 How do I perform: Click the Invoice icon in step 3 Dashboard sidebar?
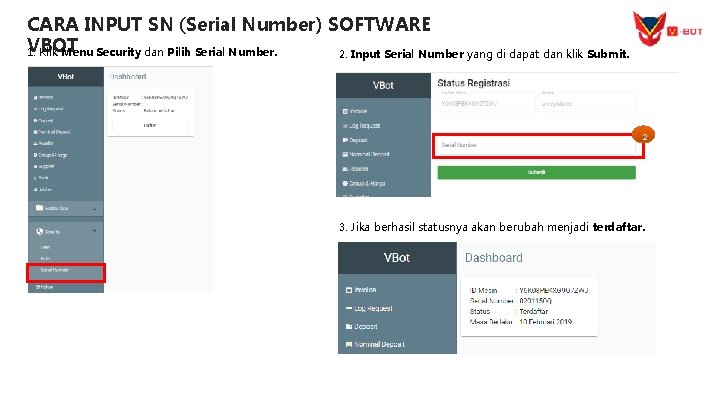click(349, 290)
